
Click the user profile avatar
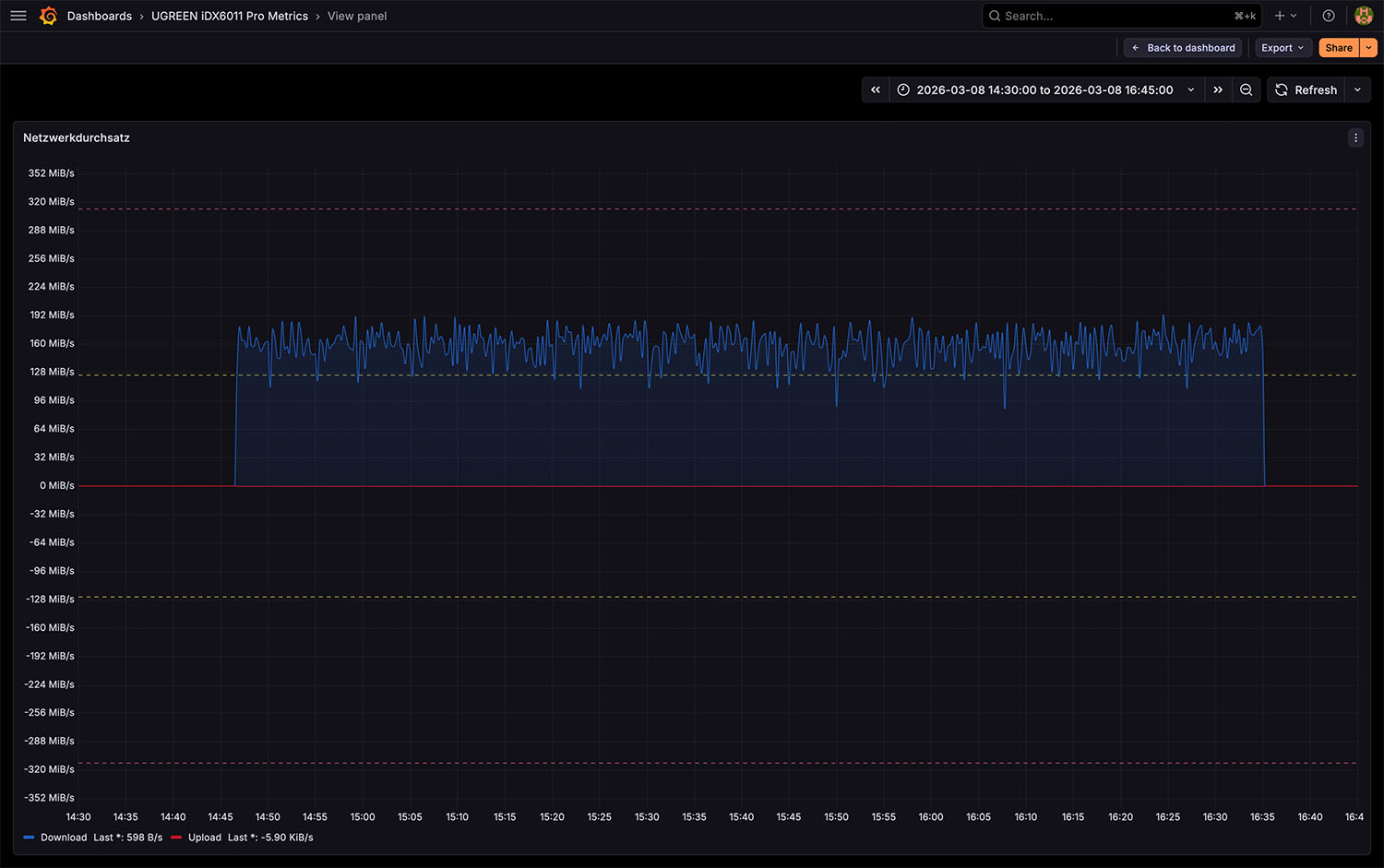point(1364,16)
